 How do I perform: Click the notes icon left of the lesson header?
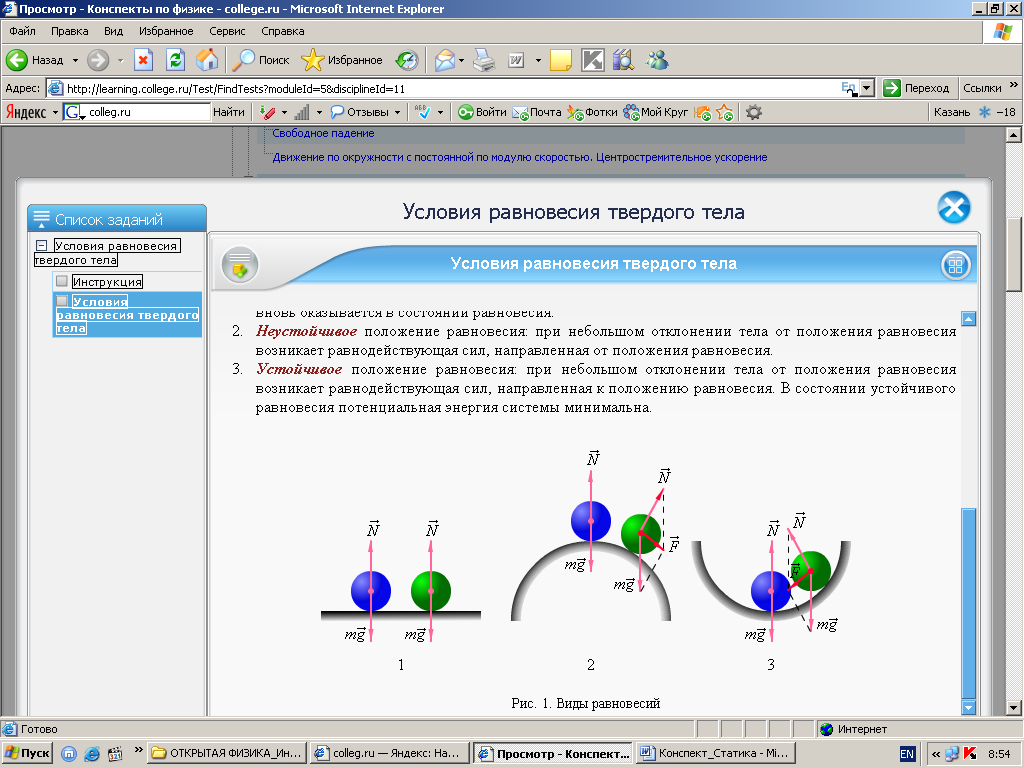240,265
